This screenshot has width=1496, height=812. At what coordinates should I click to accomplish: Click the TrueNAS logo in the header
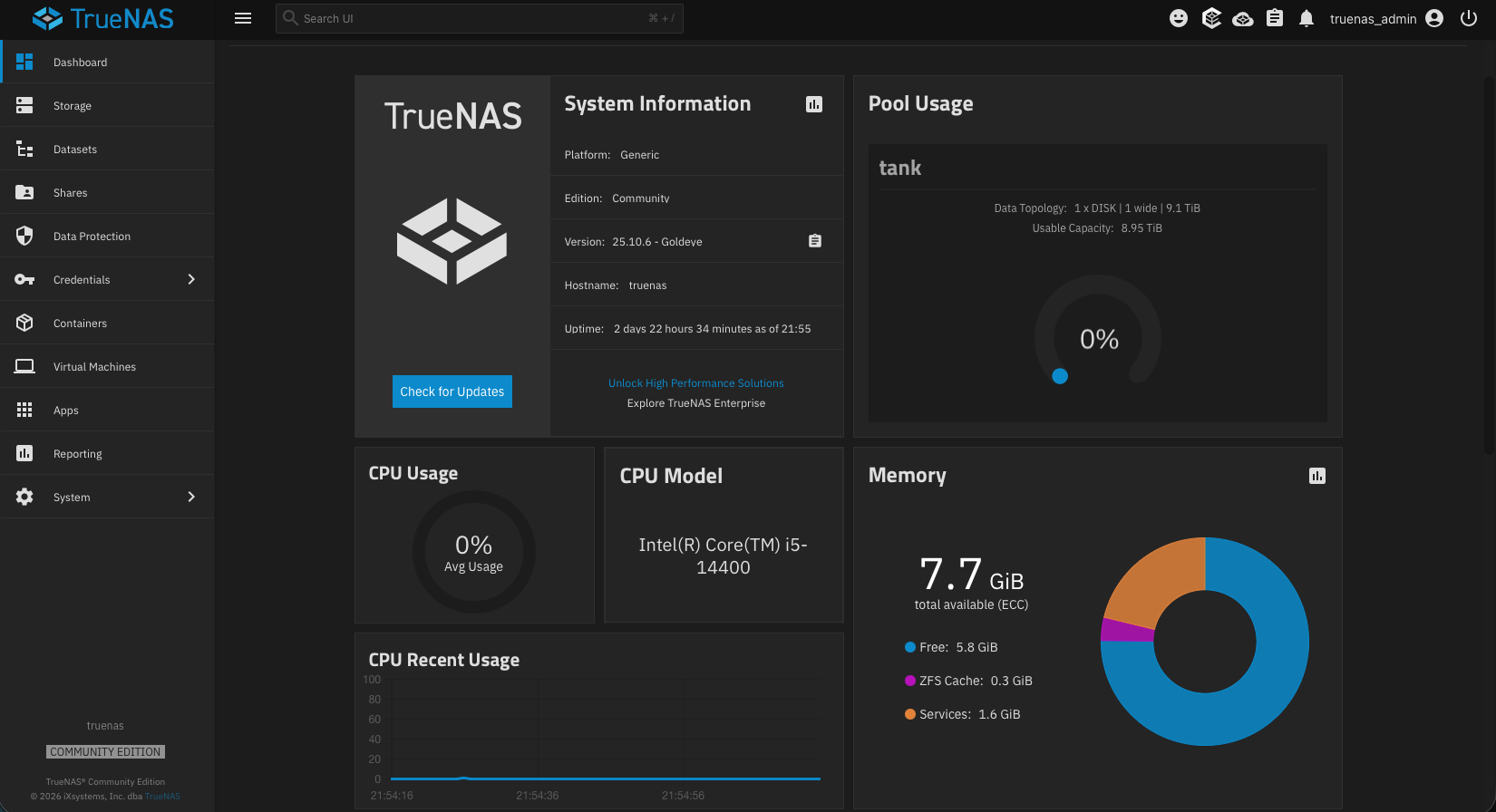click(102, 18)
